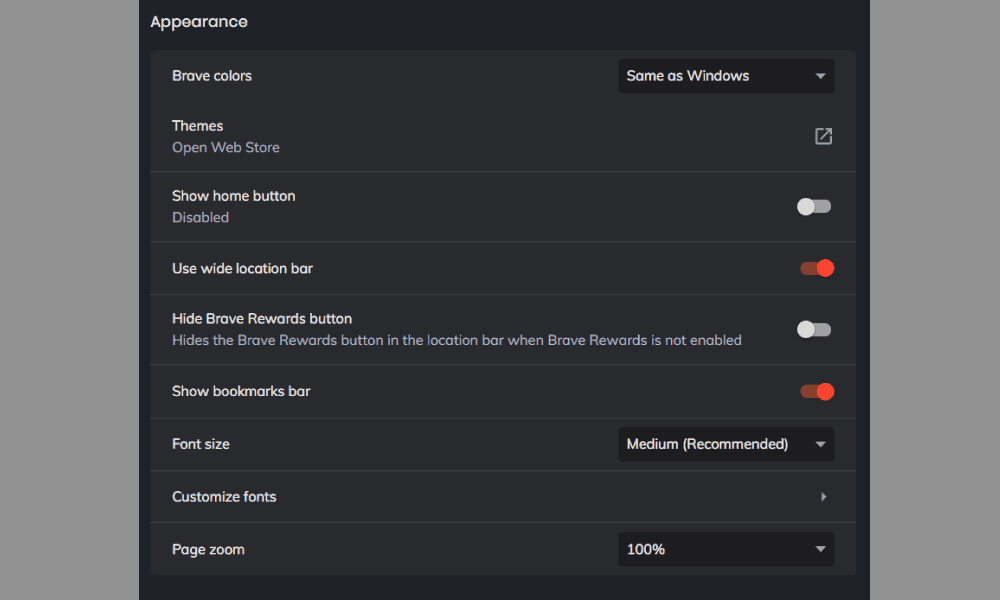Click the Use wide location bar label
The height and width of the screenshot is (600, 1000).
pos(243,268)
